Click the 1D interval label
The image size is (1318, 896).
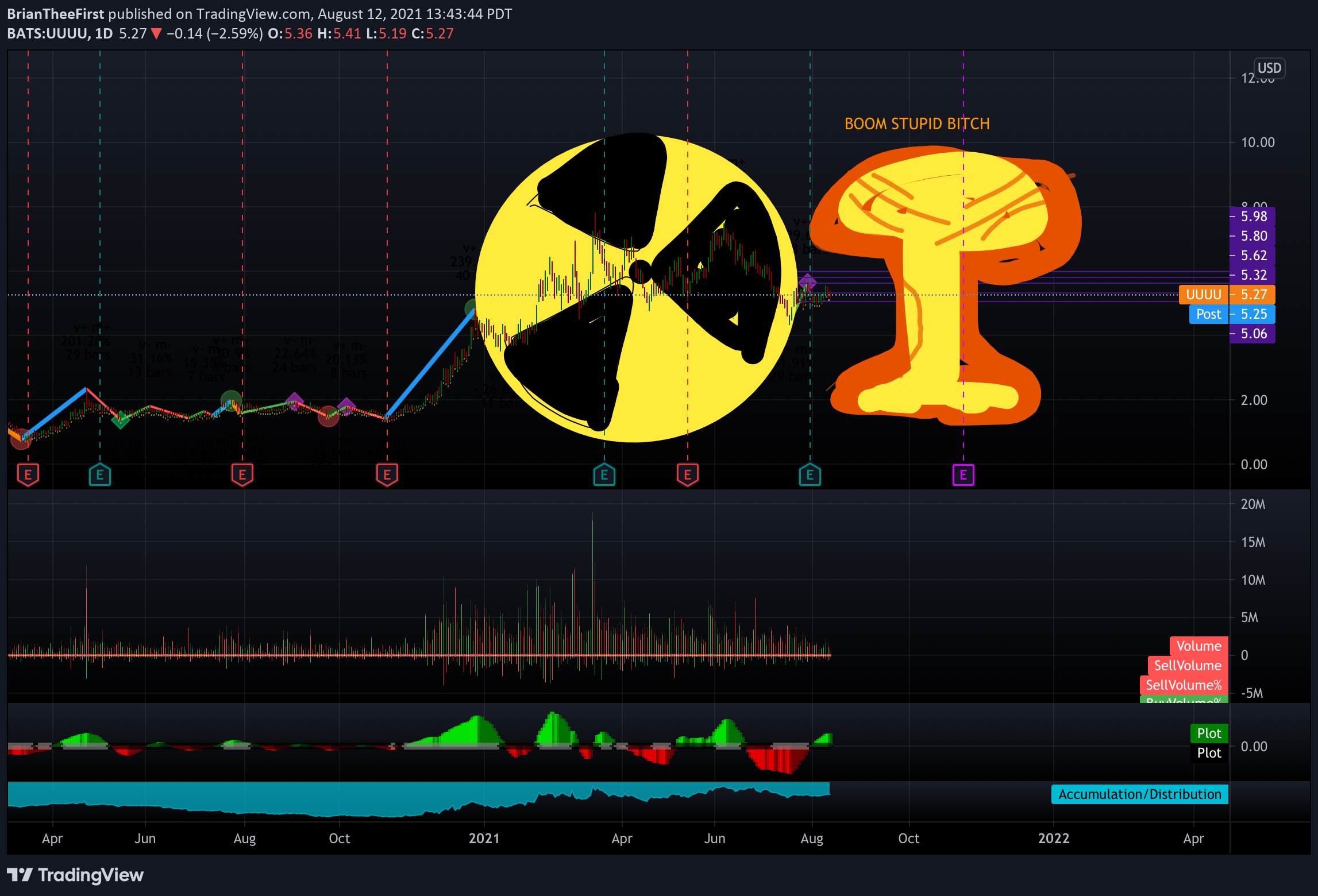(104, 34)
